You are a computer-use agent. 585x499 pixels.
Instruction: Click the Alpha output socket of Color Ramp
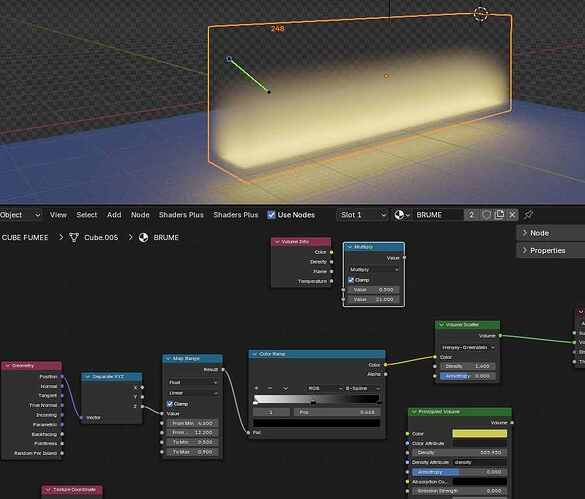(x=385, y=374)
